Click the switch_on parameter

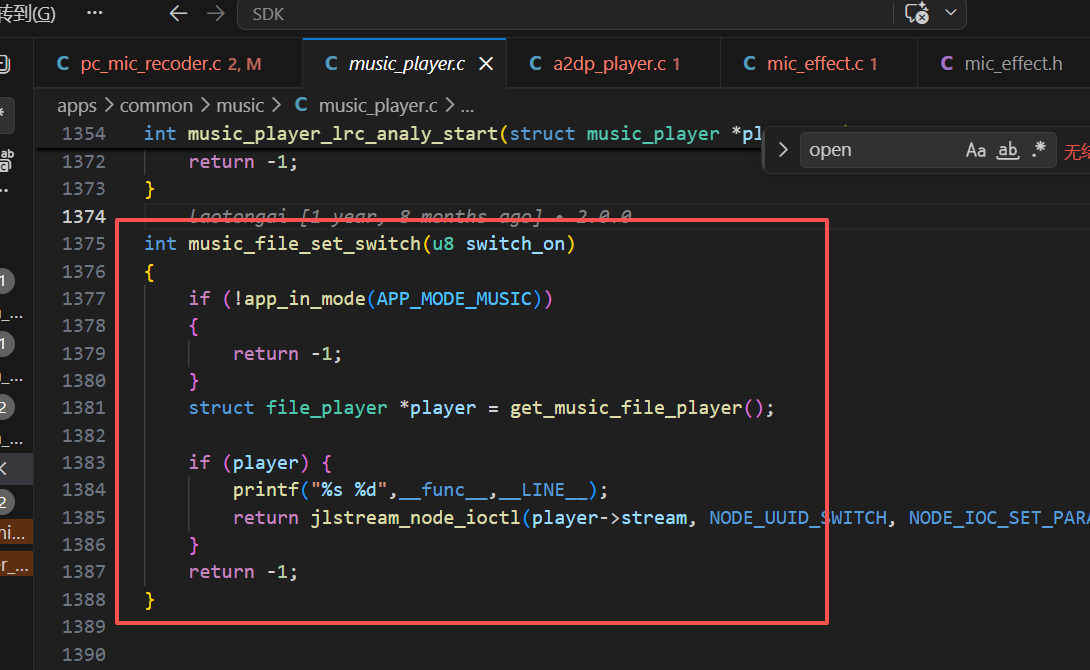[x=515, y=244]
